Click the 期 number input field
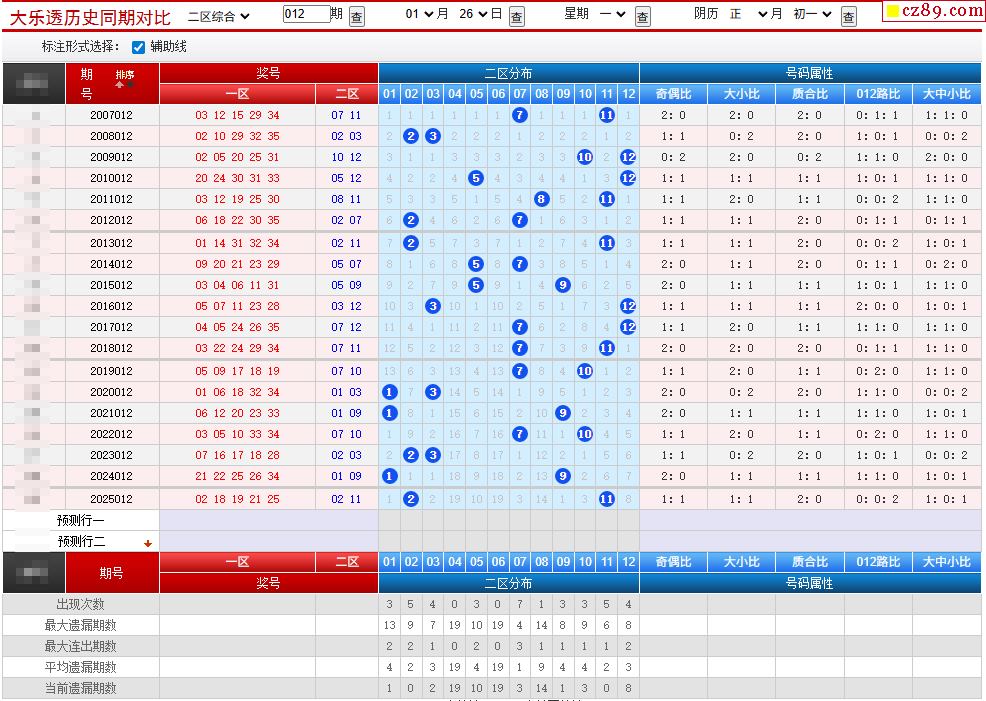Image resolution: width=986 pixels, height=701 pixels. click(306, 14)
